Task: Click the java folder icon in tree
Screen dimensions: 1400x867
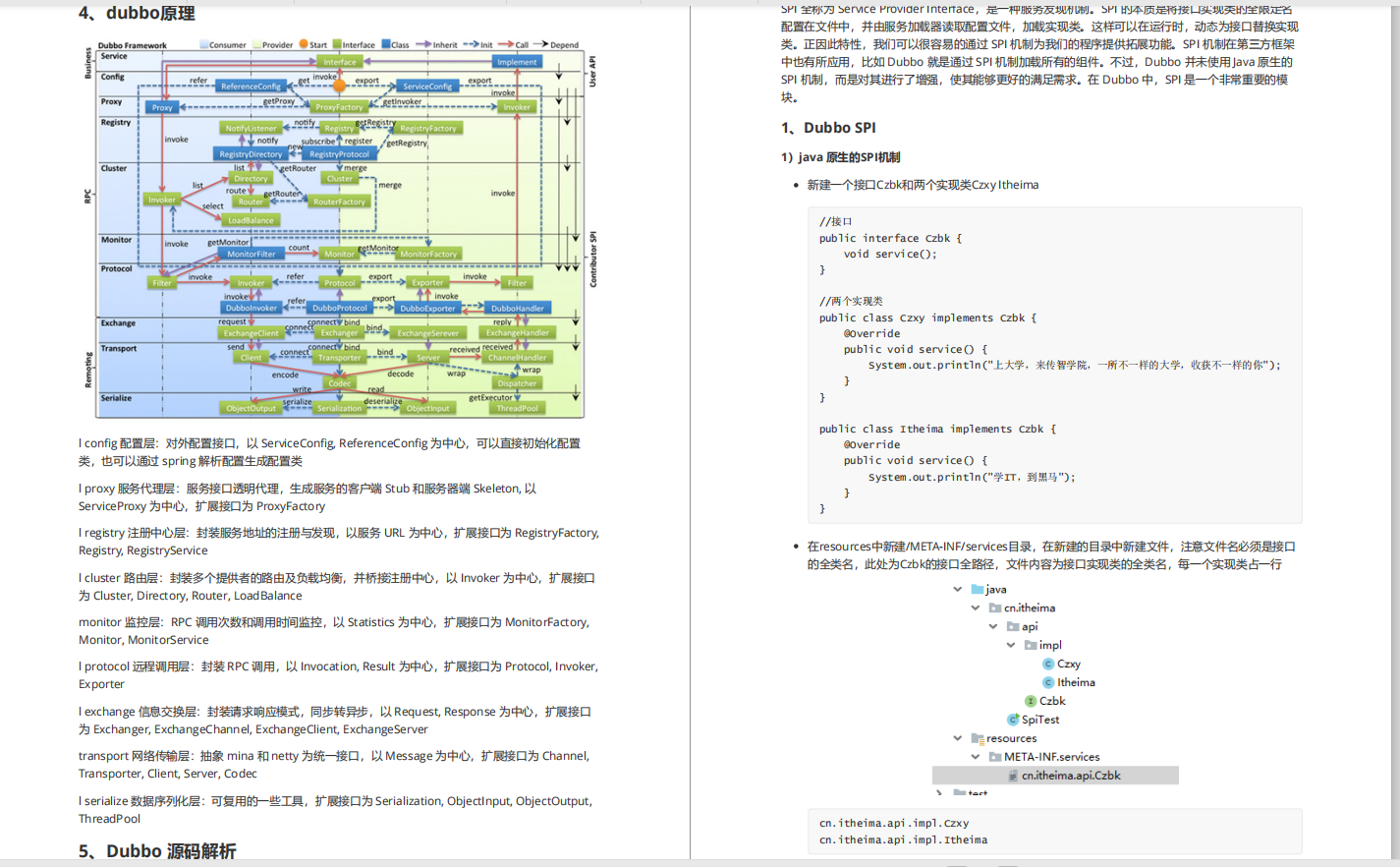Action: click(x=978, y=590)
